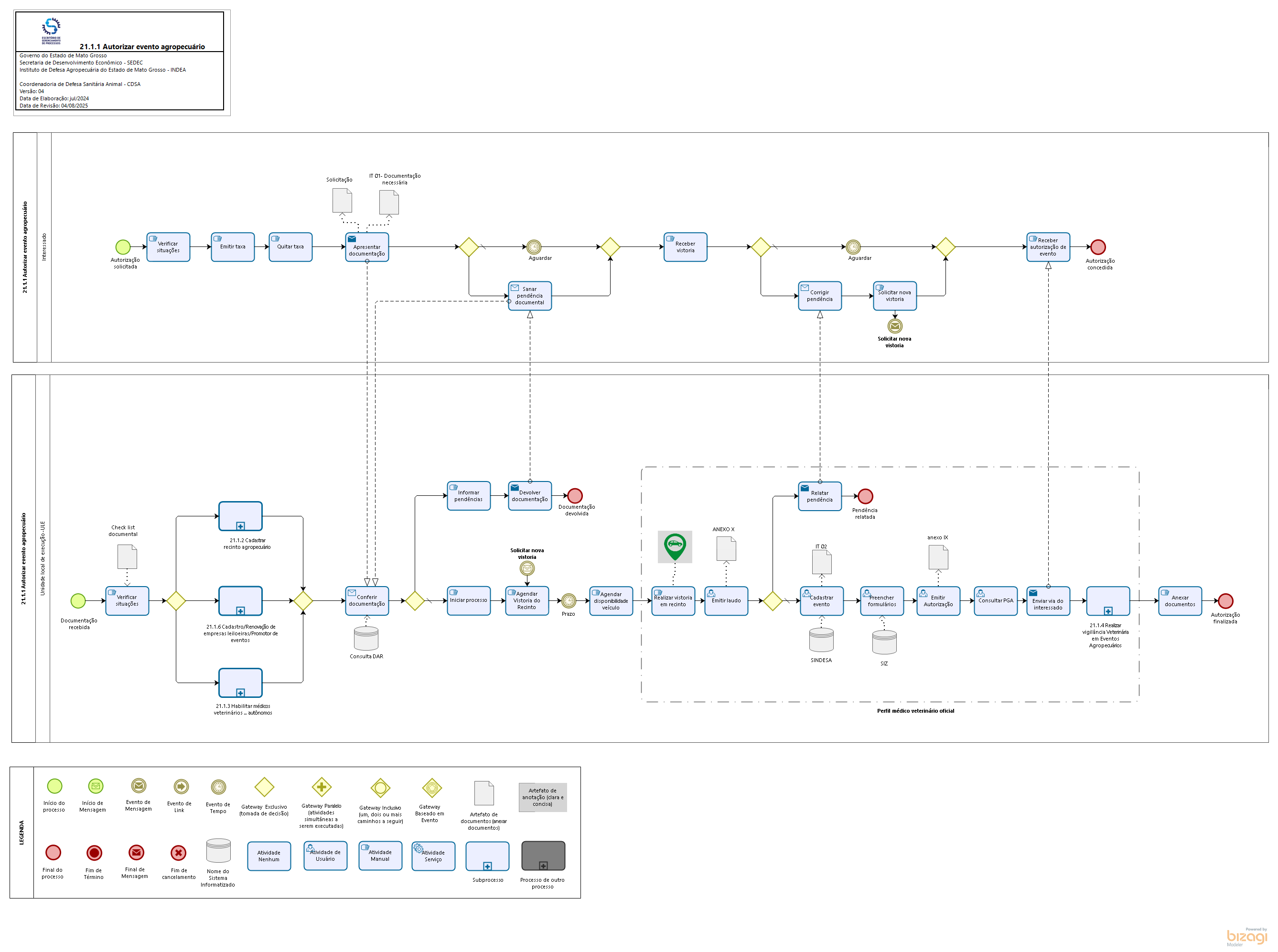The image size is (1278, 952).
Task: Expand the 21.1.2 Cadastrar recinto agropecuário subprocess
Action: coord(240,526)
